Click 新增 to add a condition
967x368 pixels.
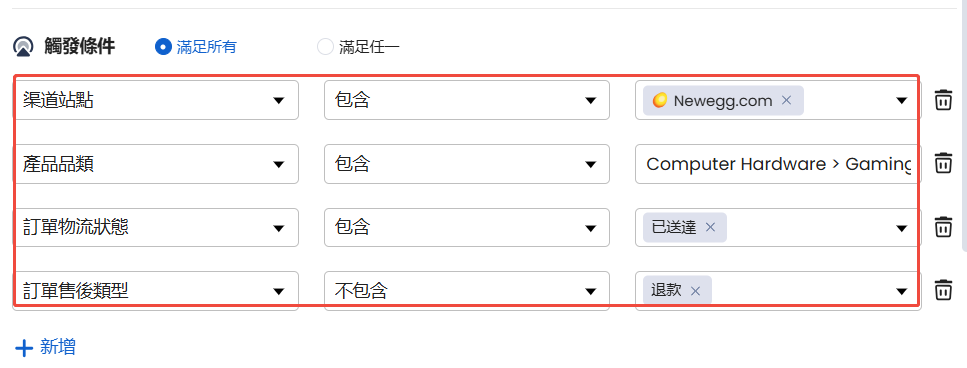pyautogui.click(x=58, y=347)
